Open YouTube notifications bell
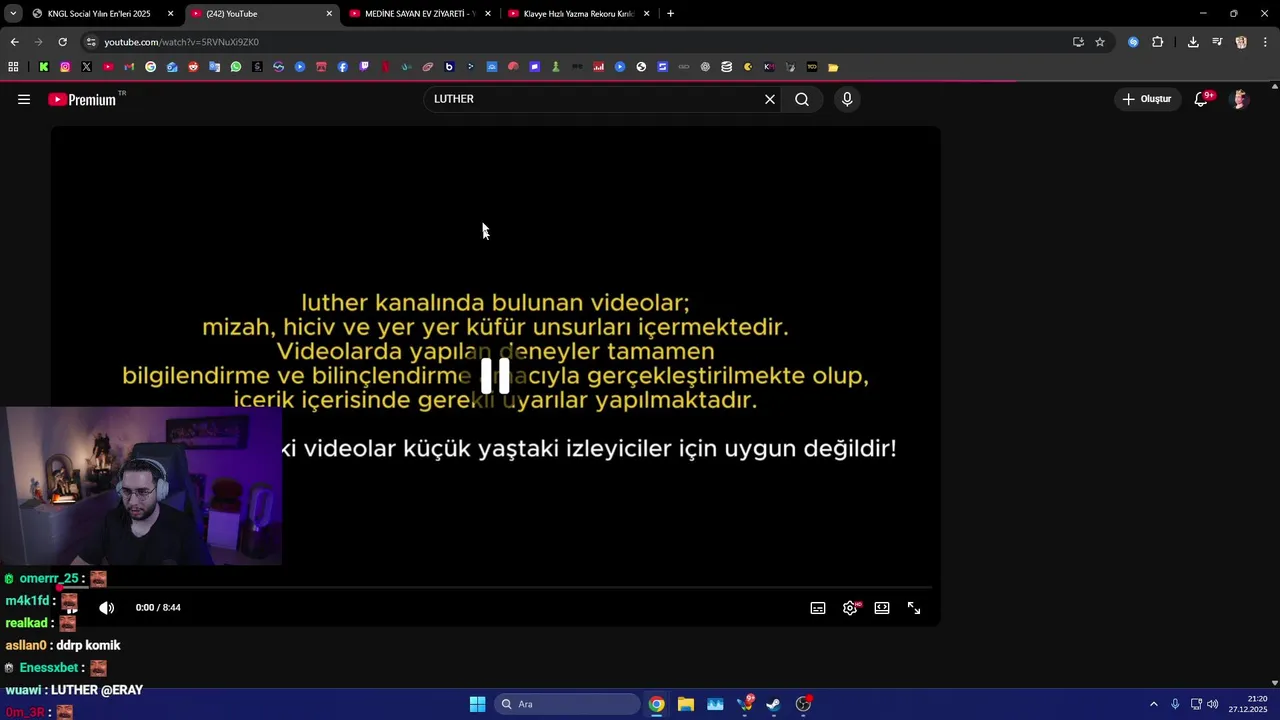This screenshot has width=1280, height=720. [1202, 99]
